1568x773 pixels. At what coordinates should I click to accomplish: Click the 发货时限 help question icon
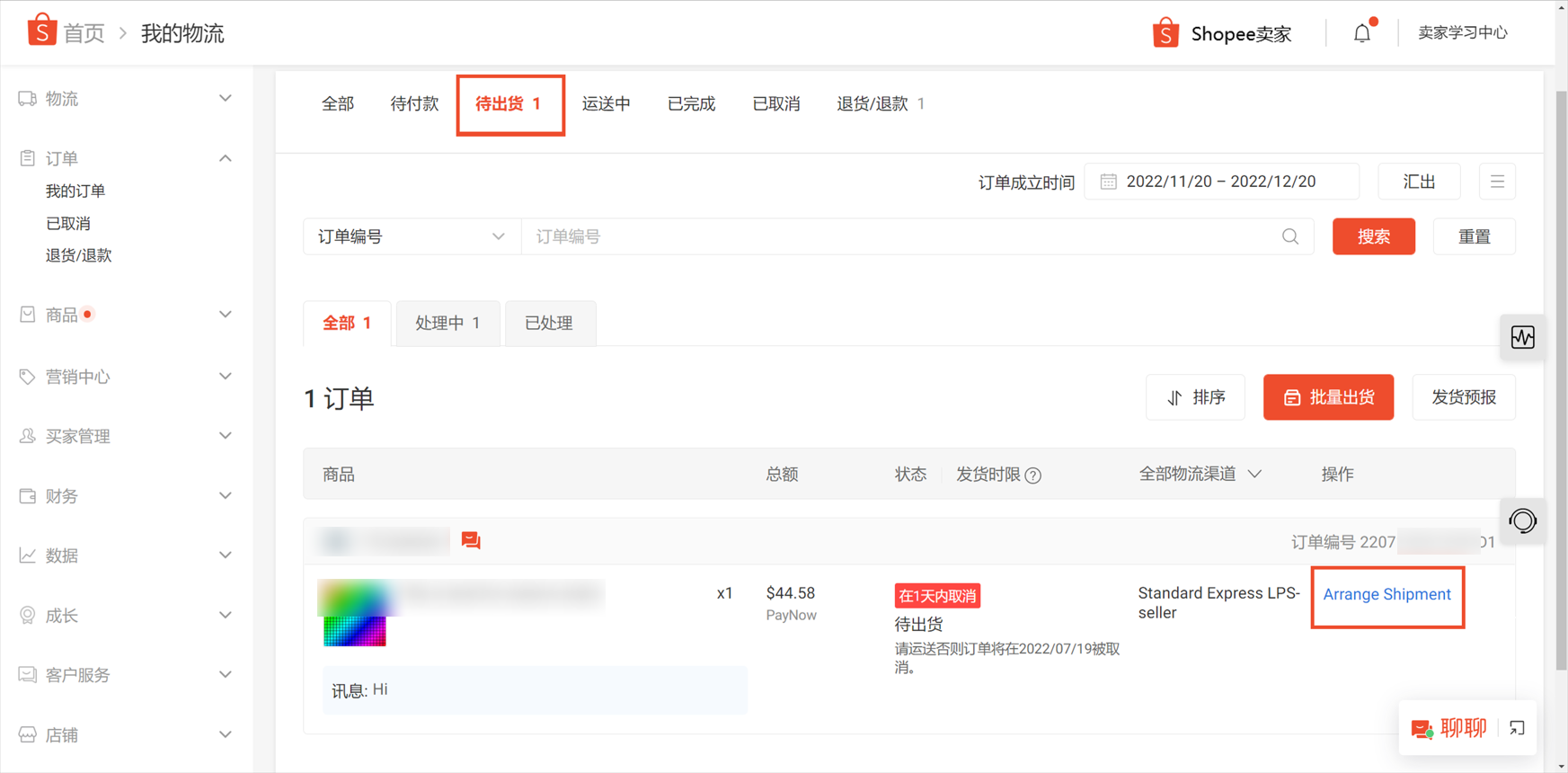[x=1033, y=475]
